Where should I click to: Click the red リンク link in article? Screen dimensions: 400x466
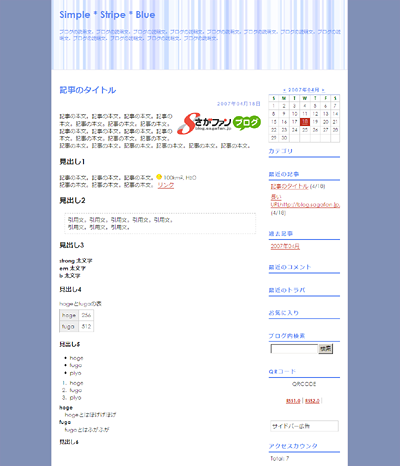[166, 185]
